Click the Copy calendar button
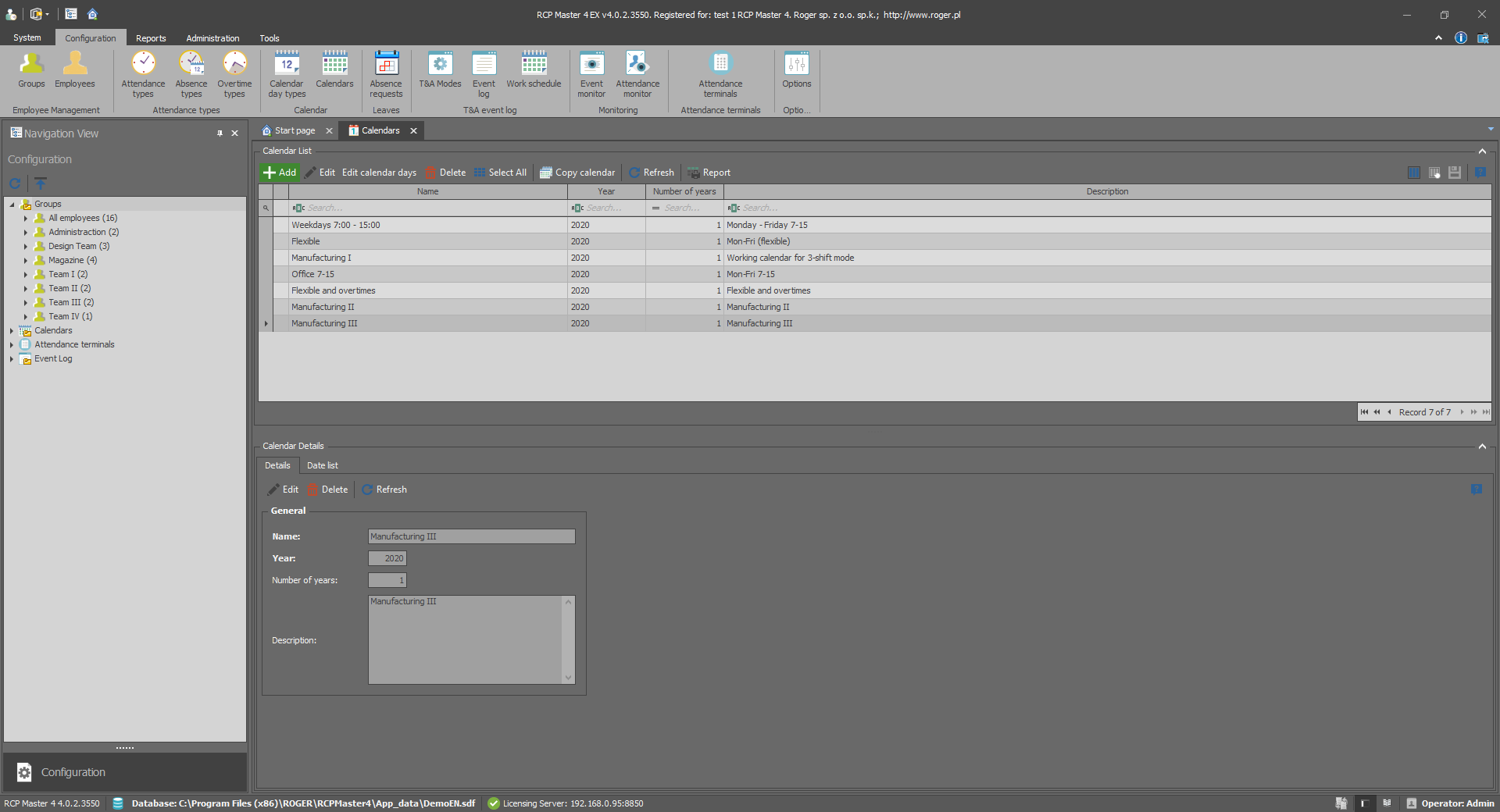1500x812 pixels. [x=577, y=173]
